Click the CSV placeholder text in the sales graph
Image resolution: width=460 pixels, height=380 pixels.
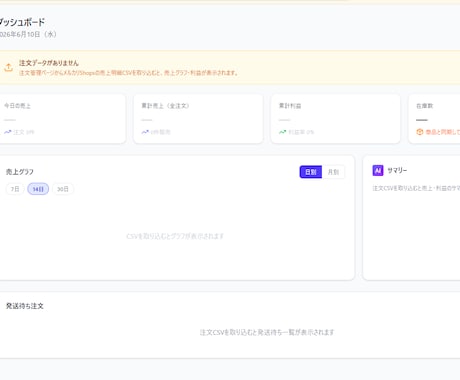tap(175, 236)
